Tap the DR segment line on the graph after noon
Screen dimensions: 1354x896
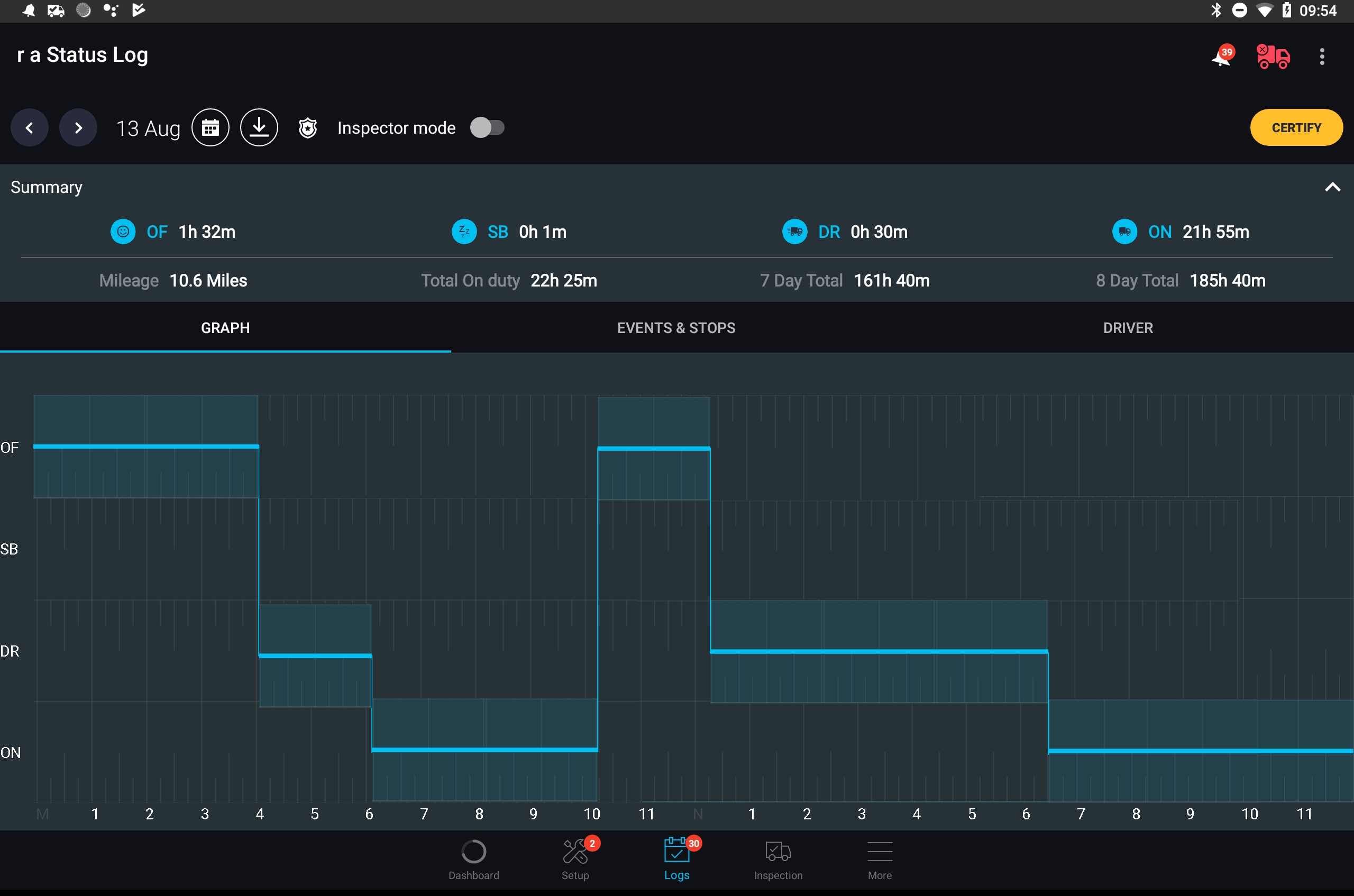pos(879,651)
